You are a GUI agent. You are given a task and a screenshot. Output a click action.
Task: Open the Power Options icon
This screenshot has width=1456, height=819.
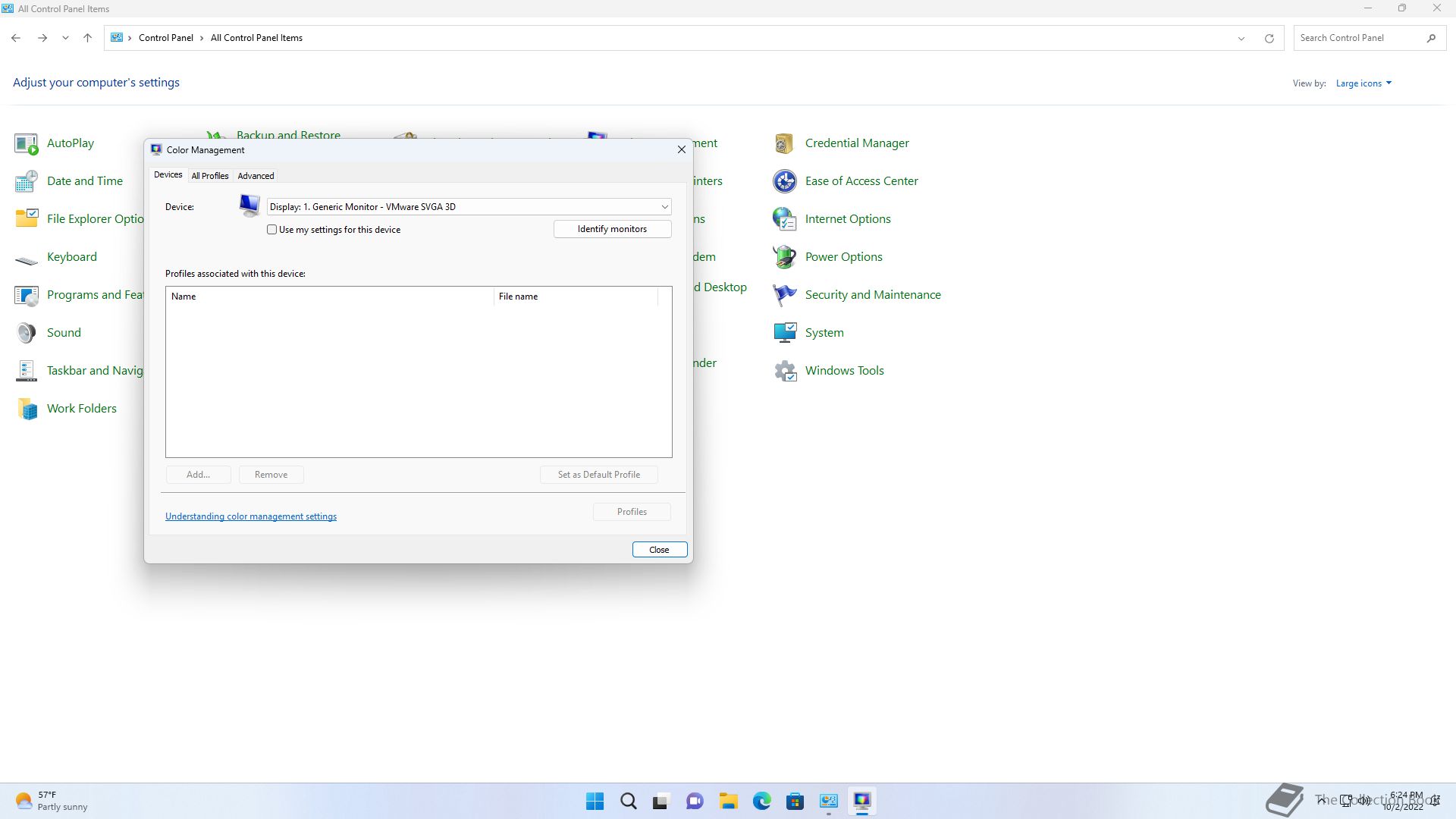(x=785, y=257)
